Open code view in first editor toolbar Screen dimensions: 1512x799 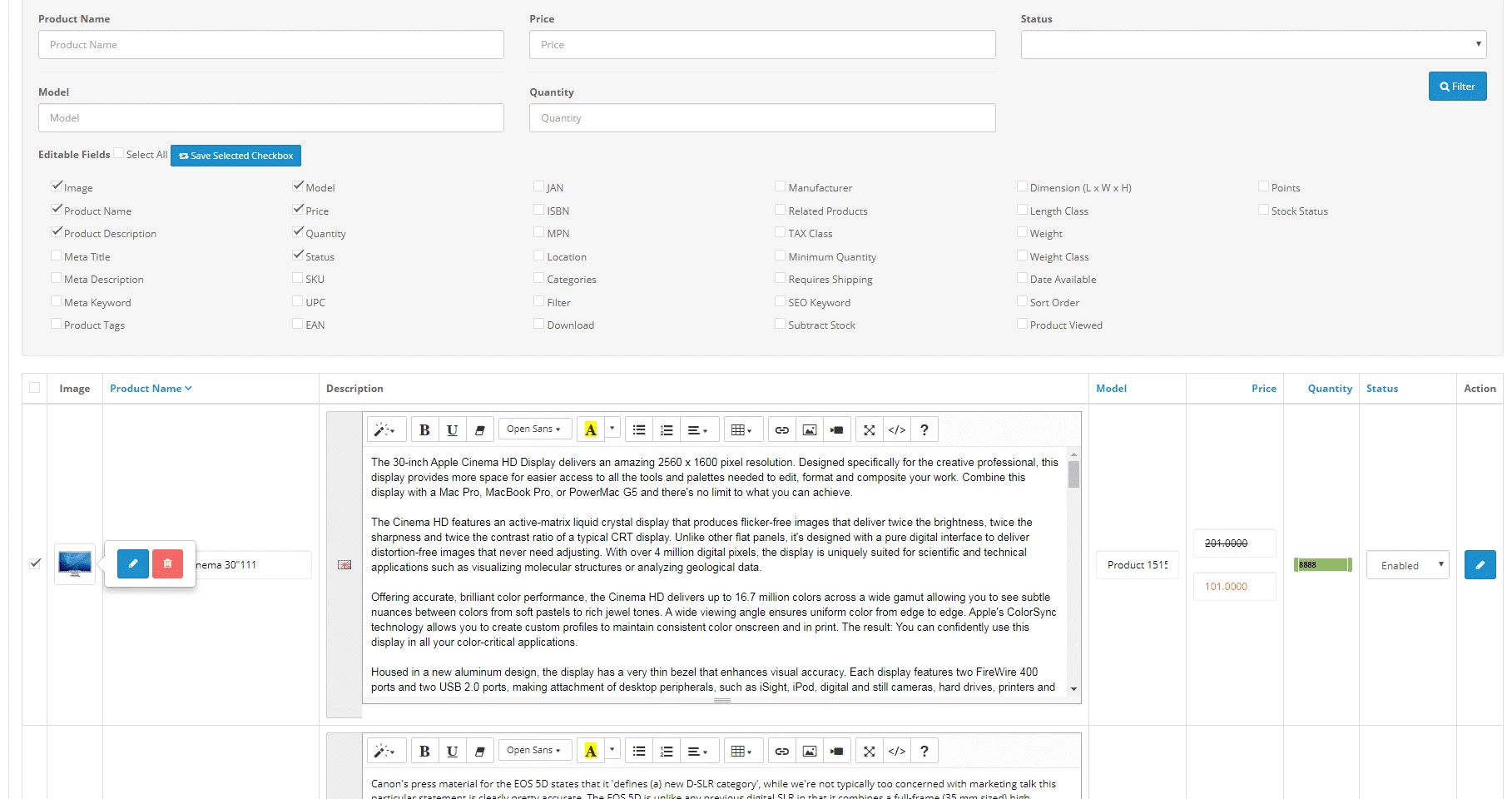tap(897, 429)
